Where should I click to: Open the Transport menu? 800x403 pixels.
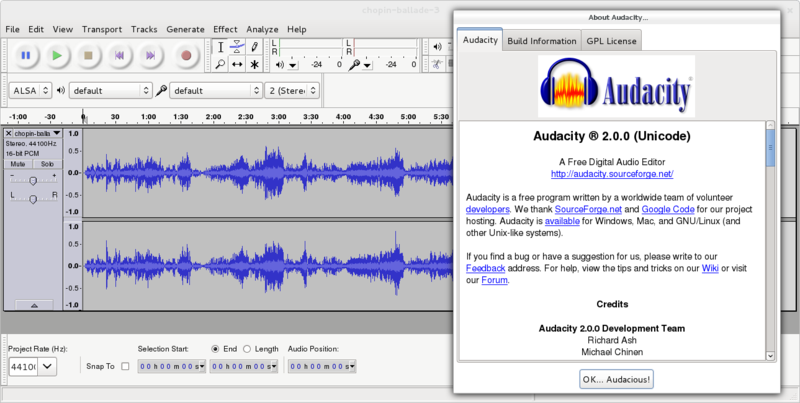[102, 29]
